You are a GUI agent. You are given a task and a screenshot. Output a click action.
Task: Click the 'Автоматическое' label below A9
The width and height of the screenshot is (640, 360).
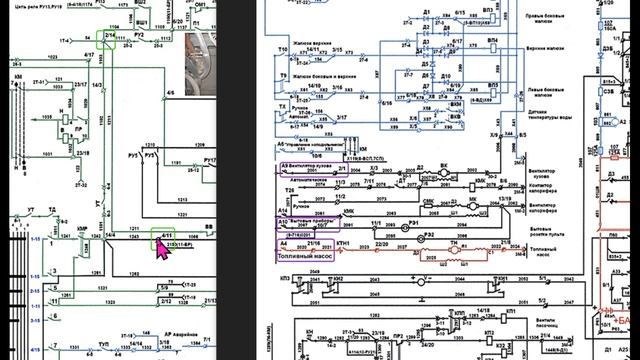coord(308,180)
